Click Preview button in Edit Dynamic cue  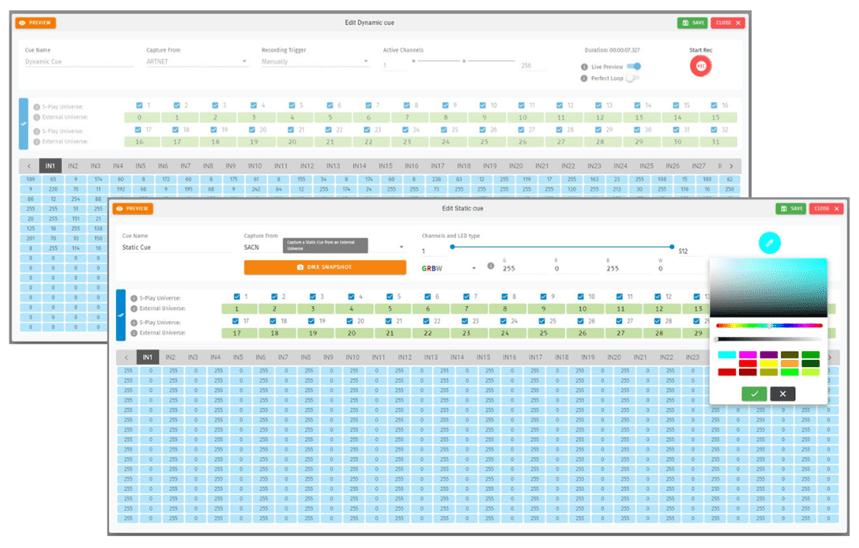coord(36,23)
